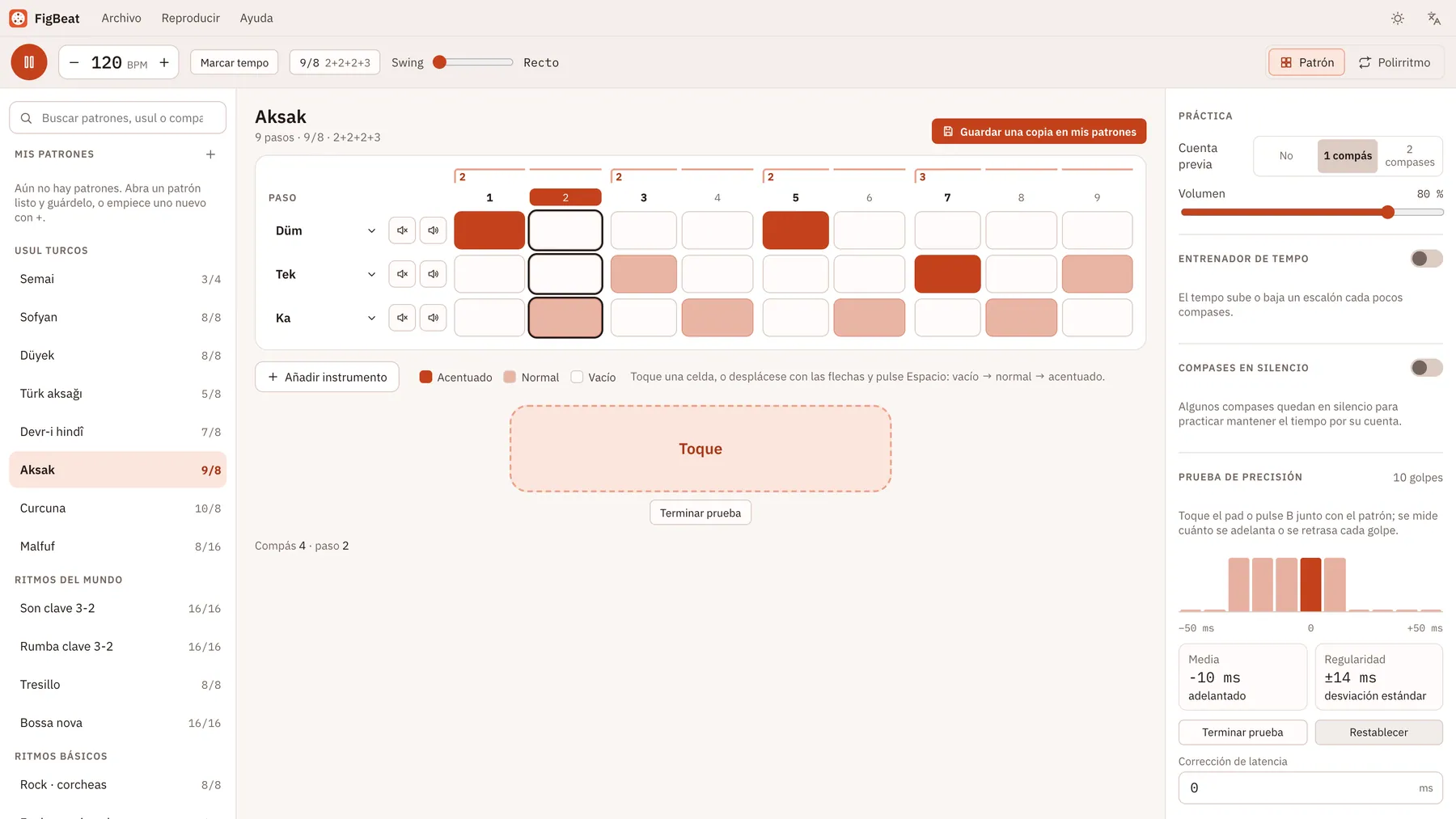Screen dimensions: 1456x819
Task: Open the Tek instrument dropdown
Action: click(325, 274)
